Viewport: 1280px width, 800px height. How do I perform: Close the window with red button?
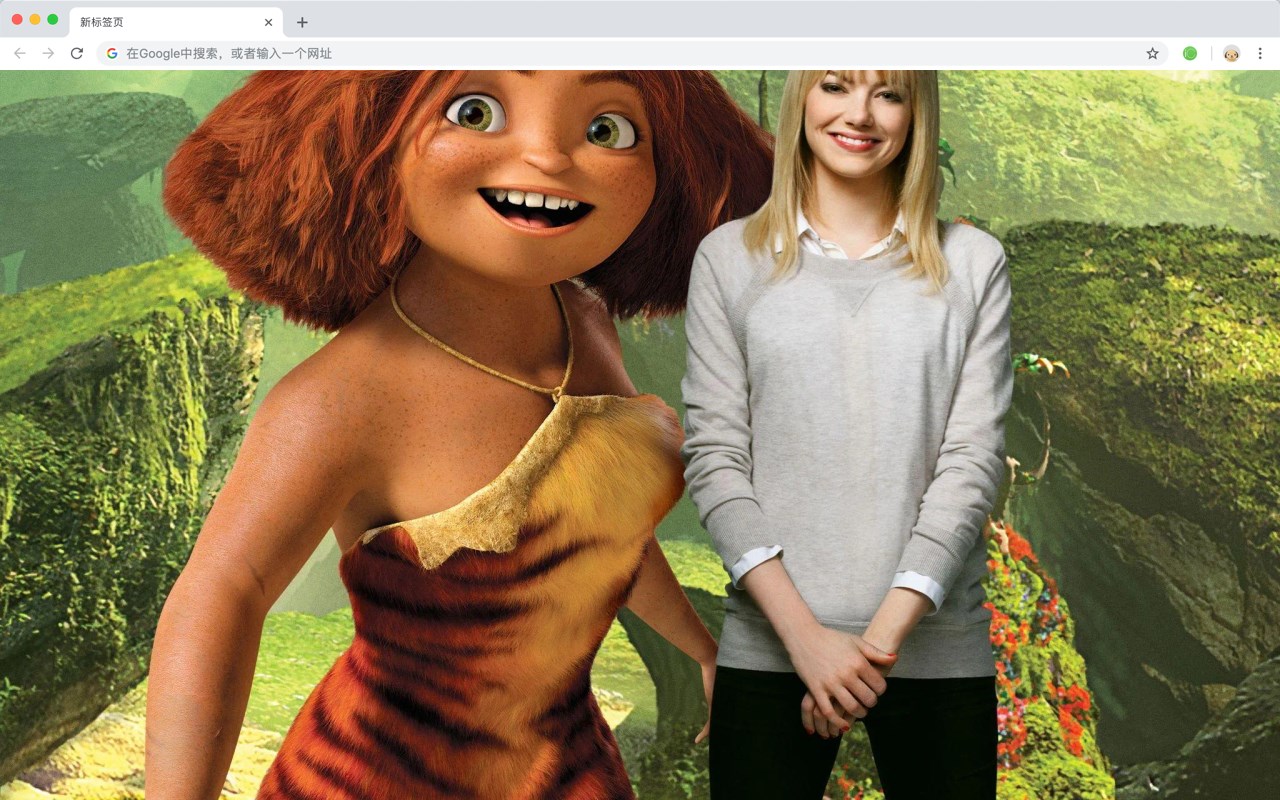[17, 19]
